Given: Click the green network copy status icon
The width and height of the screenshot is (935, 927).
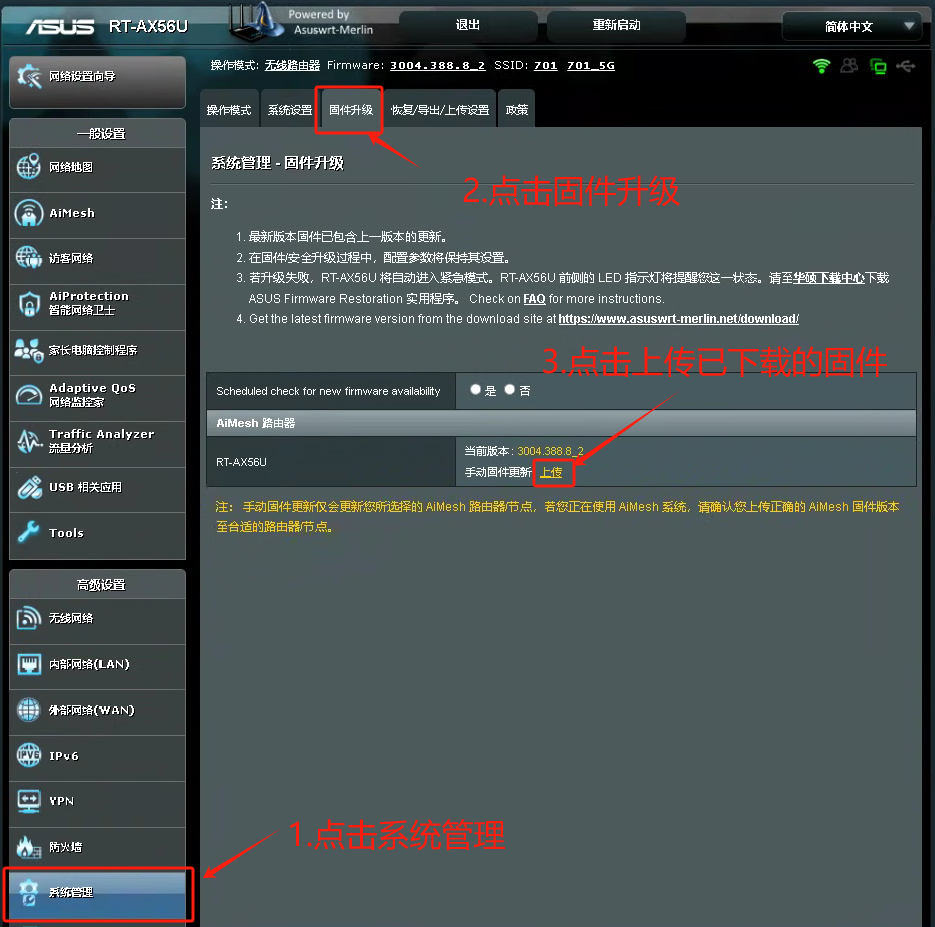Looking at the screenshot, I should pos(878,66).
